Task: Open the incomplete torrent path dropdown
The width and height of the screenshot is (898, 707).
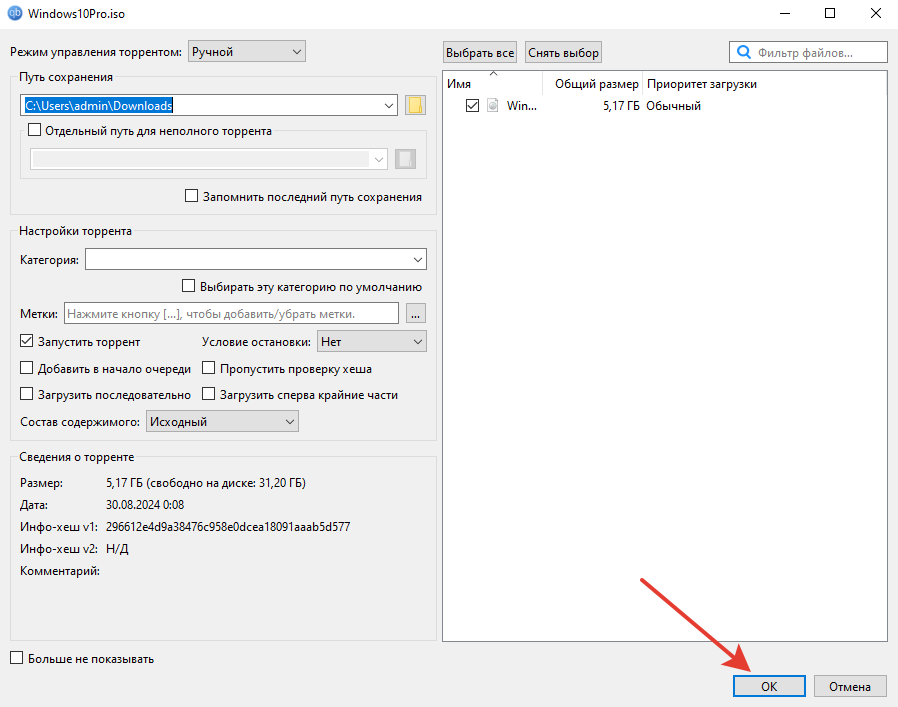Action: click(x=209, y=159)
